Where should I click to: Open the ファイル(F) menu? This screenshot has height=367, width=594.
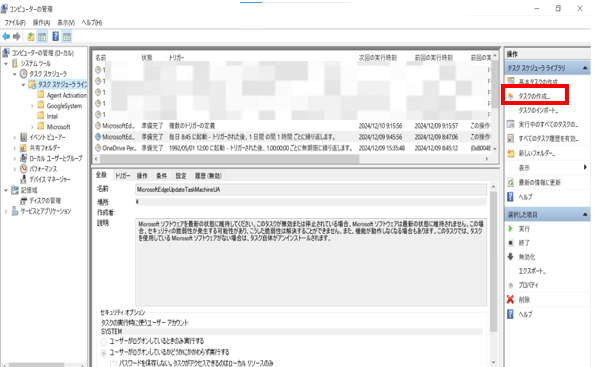(15, 23)
